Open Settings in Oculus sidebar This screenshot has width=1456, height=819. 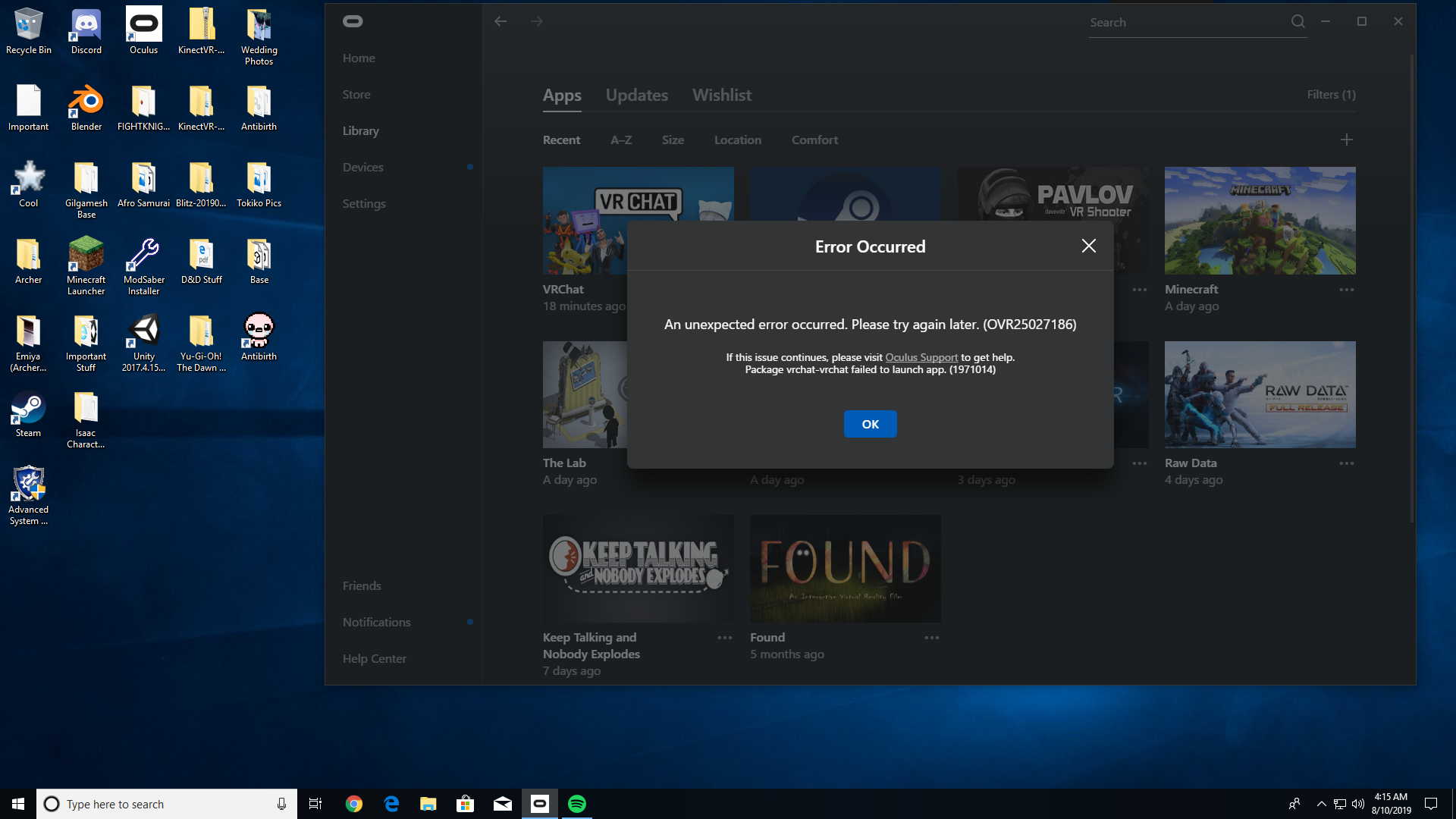364,204
